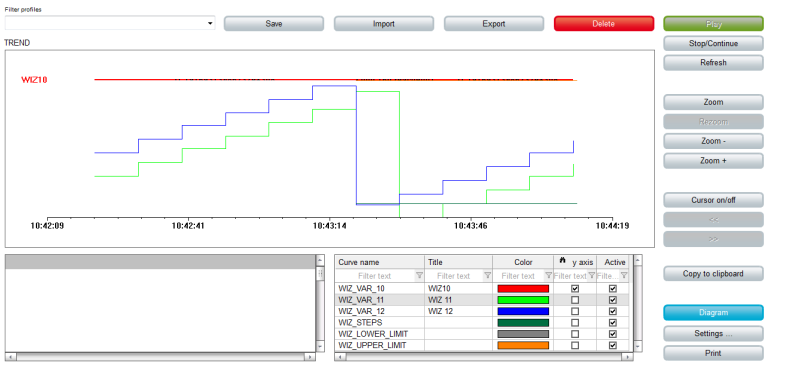
Task: Click the binoculars icon in y axis header
Action: [x=562, y=261]
